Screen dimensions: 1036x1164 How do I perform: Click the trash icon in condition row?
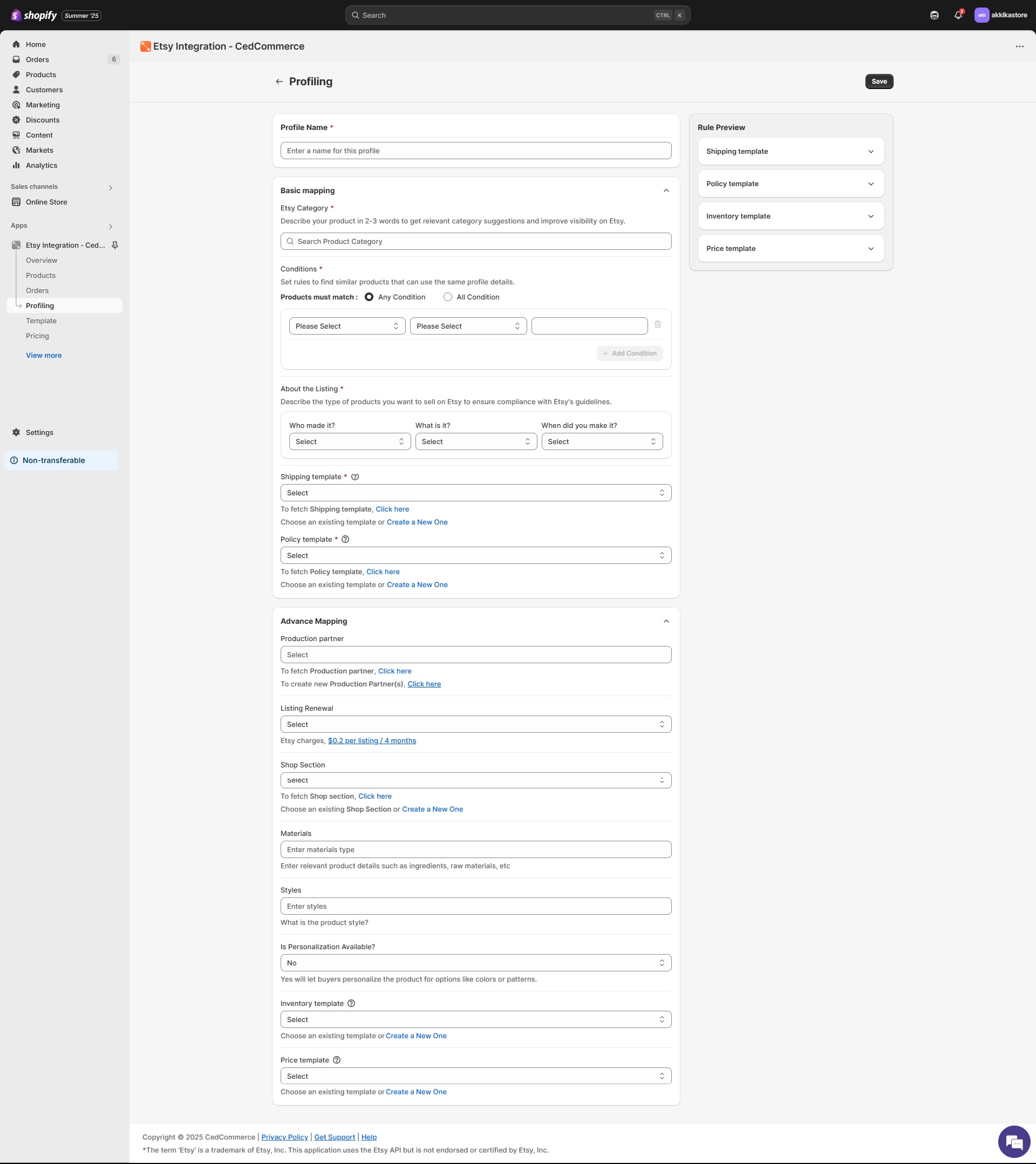click(657, 325)
